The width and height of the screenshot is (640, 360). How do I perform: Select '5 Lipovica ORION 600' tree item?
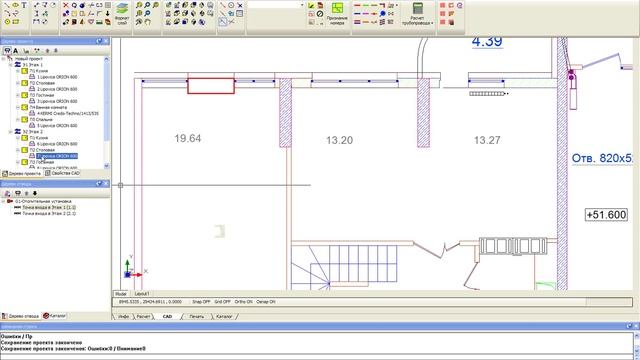point(57,126)
